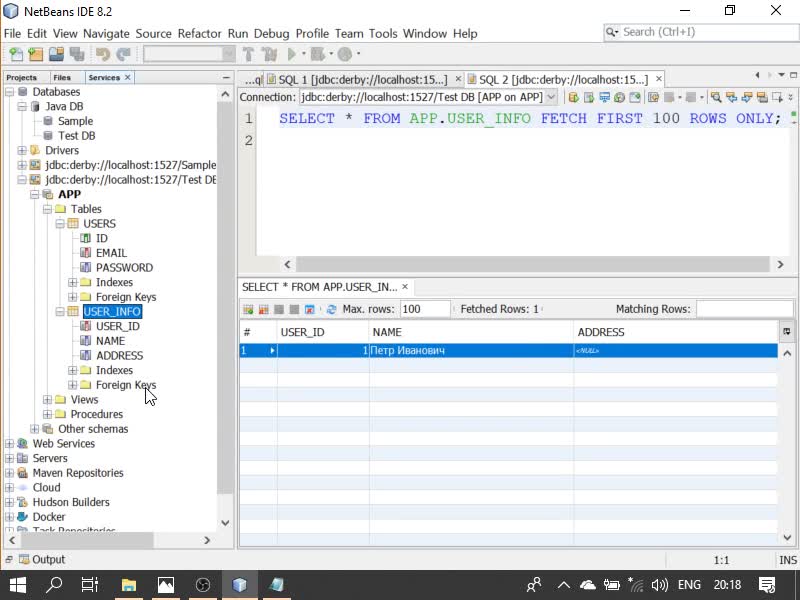Click the Refresh Records icon
Viewport: 800px width, 600px height.
point(332,309)
